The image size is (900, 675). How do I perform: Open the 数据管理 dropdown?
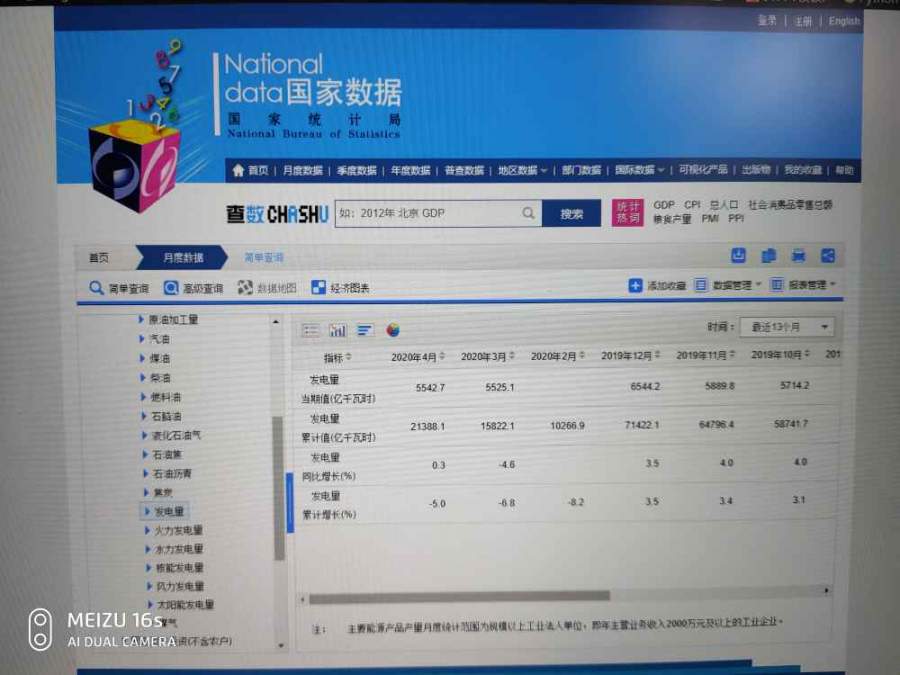[x=728, y=285]
